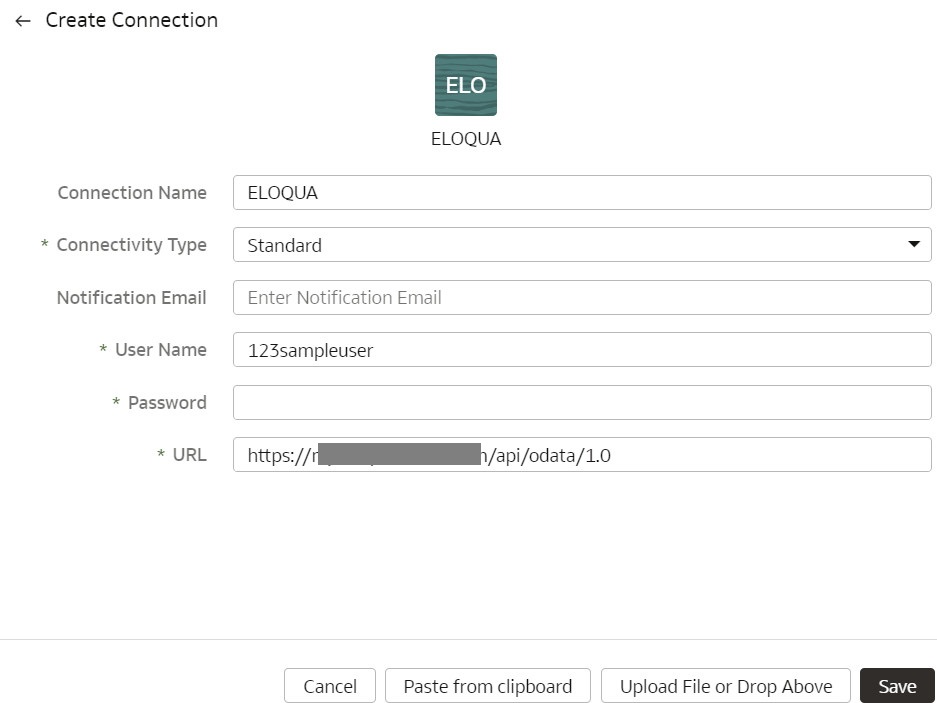Click the Connection Name label
The image size is (937, 703).
pyautogui.click(x=132, y=193)
